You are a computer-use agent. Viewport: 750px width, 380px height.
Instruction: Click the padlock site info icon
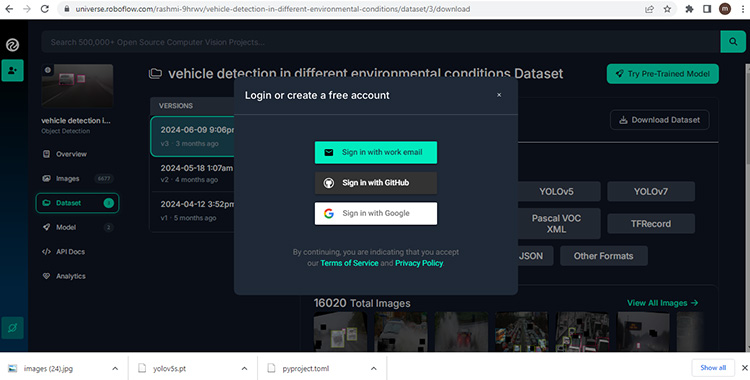(66, 9)
